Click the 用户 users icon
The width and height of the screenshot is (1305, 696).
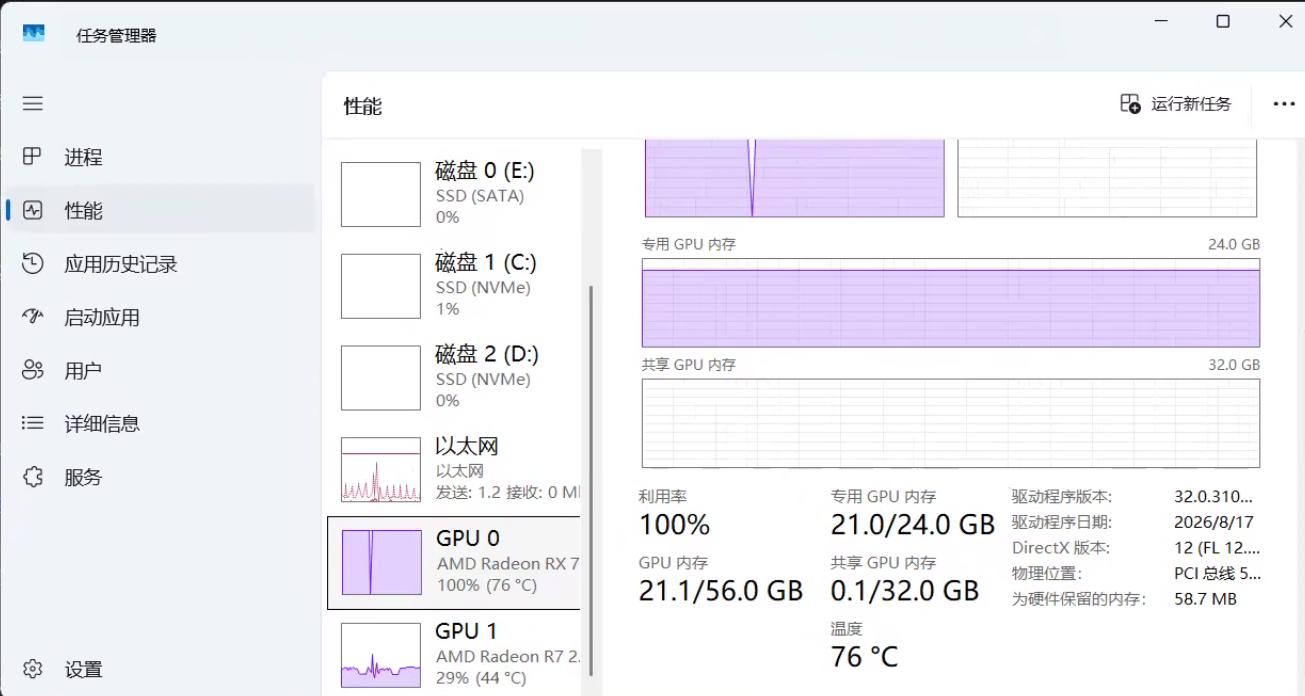(x=33, y=371)
